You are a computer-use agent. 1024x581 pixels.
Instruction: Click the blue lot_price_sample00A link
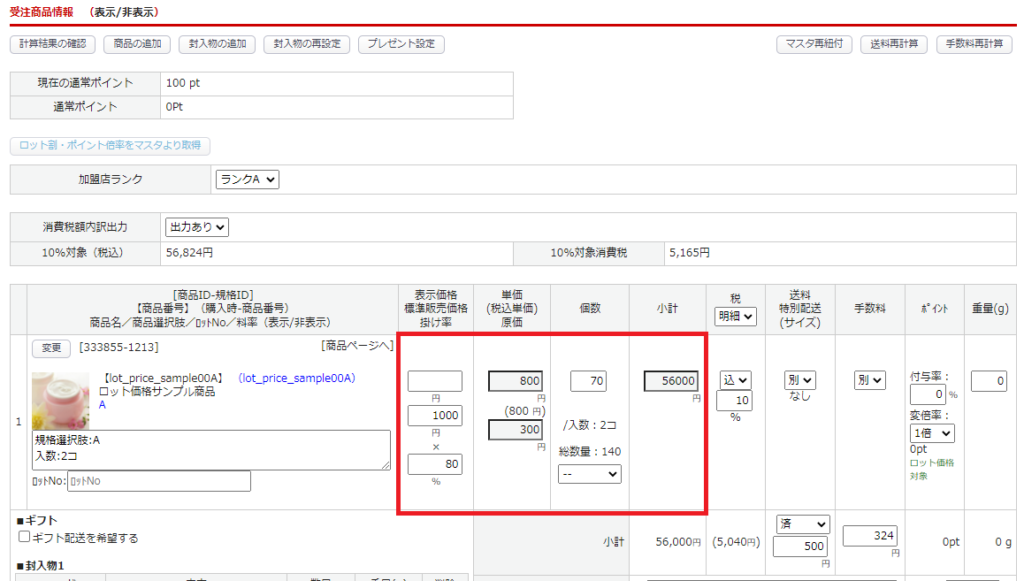pos(296,379)
